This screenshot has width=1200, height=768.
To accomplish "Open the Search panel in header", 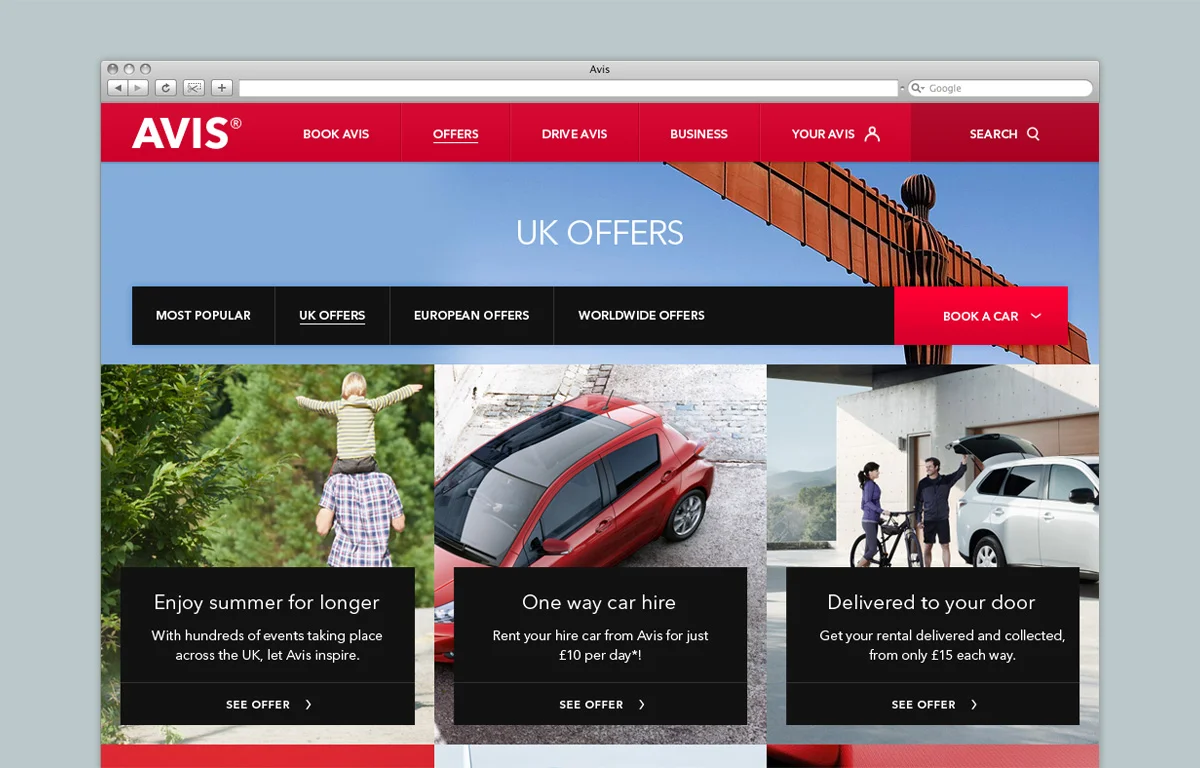I will click(x=1004, y=133).
